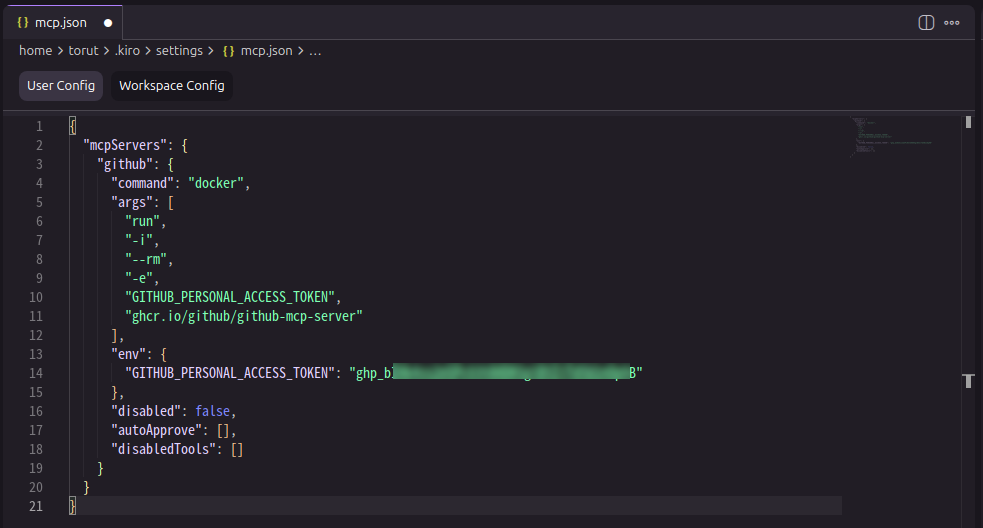Open the .kiro breadcrumb dropdown

coord(127,50)
